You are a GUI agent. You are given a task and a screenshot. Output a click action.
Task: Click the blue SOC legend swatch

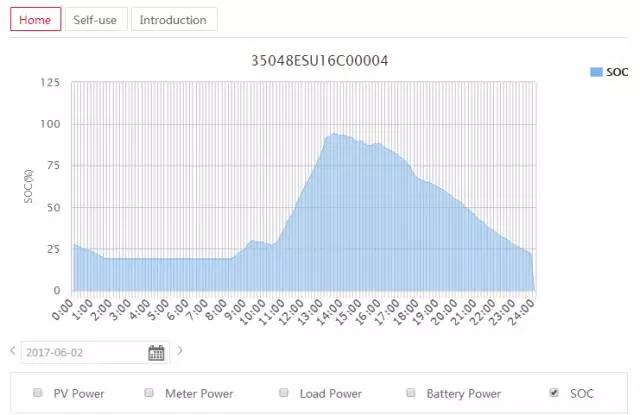[596, 73]
